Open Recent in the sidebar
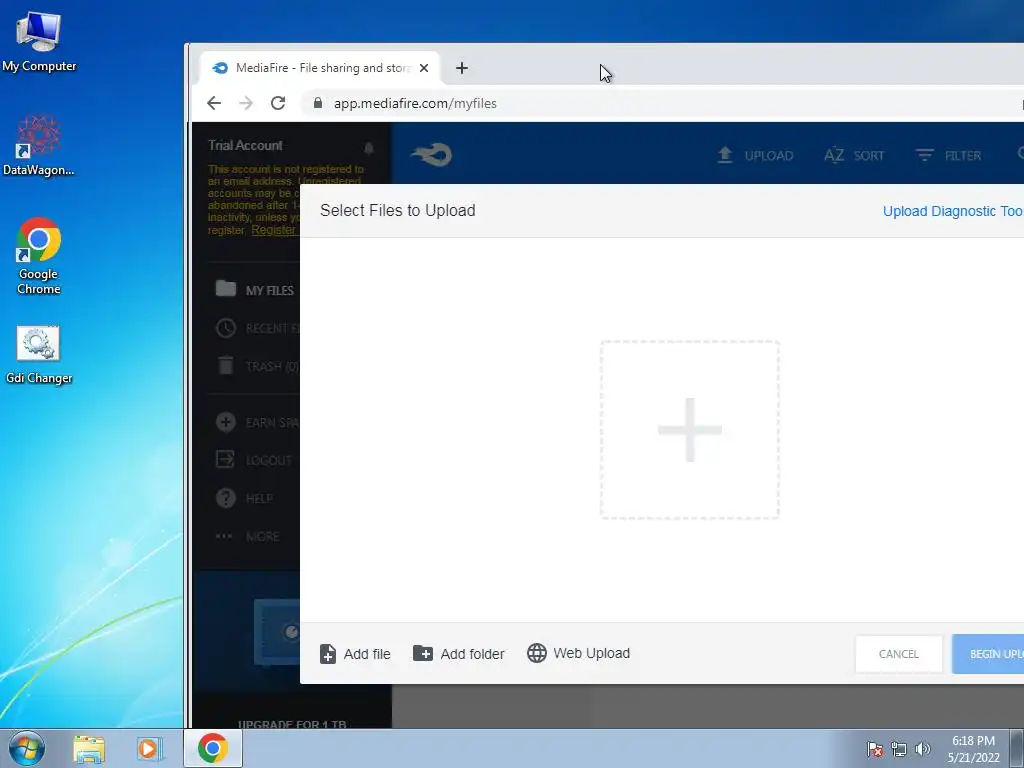Image resolution: width=1024 pixels, height=768 pixels. (x=257, y=328)
